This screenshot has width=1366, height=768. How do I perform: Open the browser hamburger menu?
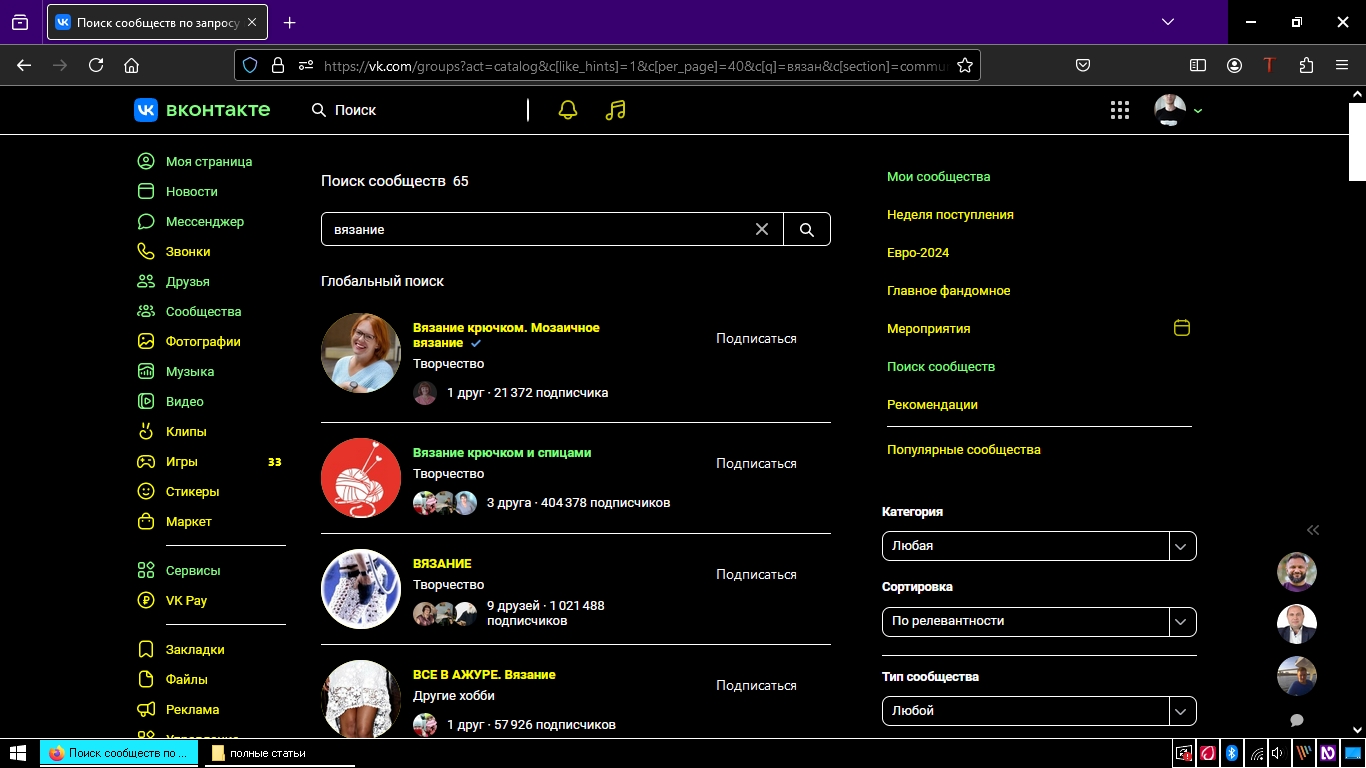coord(1342,65)
